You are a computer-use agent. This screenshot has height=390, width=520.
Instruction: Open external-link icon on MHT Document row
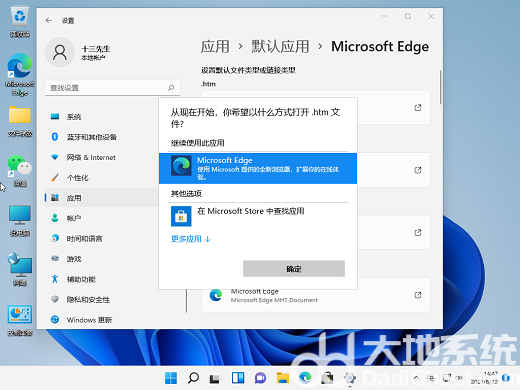417,295
